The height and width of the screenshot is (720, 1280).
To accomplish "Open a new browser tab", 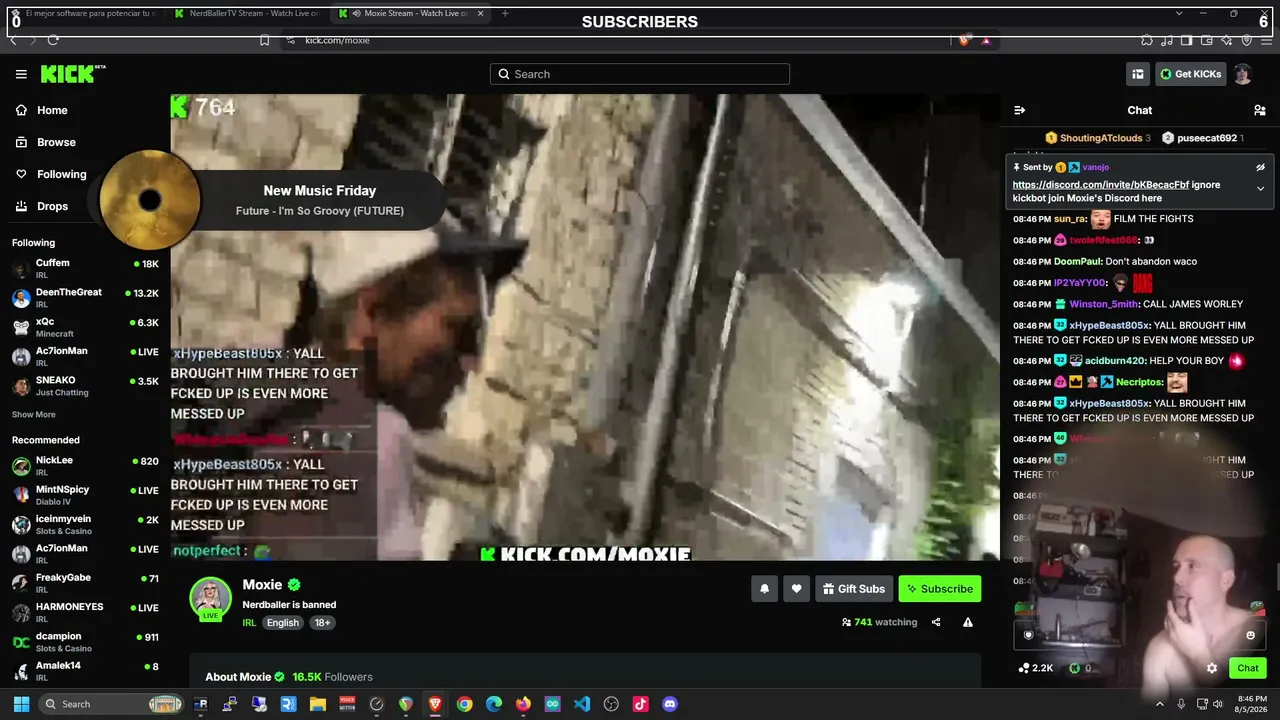I will 505,13.
